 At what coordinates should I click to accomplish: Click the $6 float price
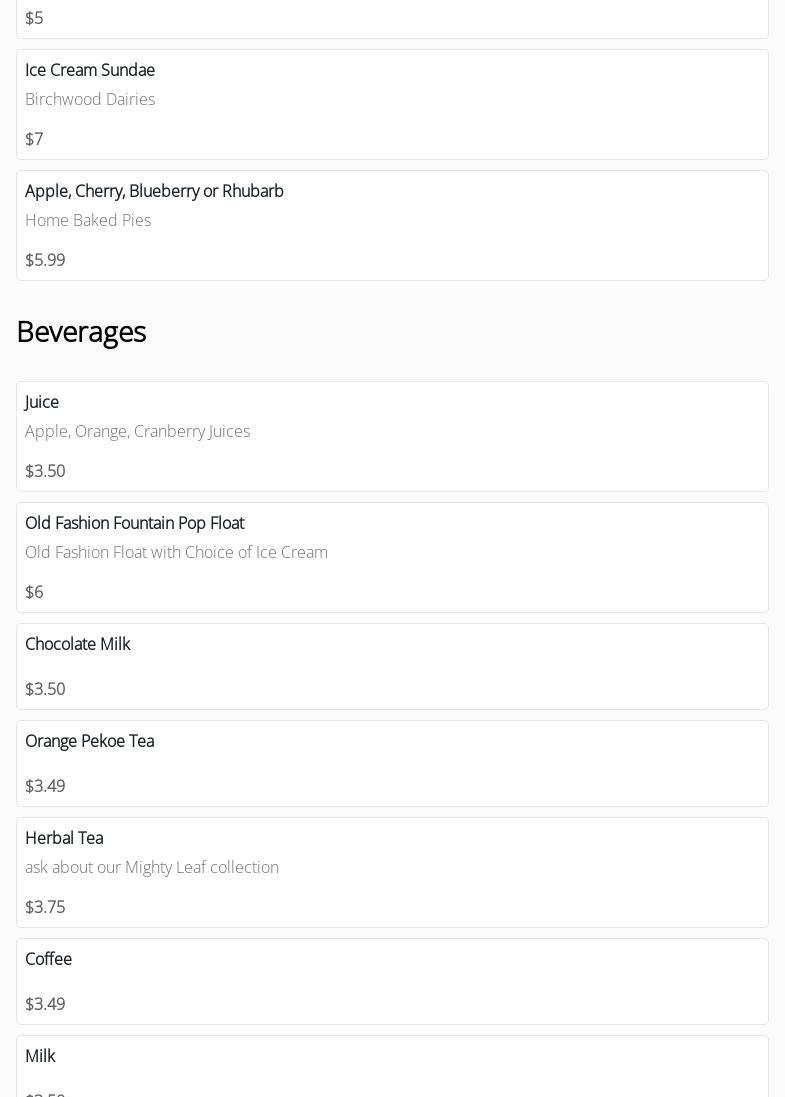(34, 592)
